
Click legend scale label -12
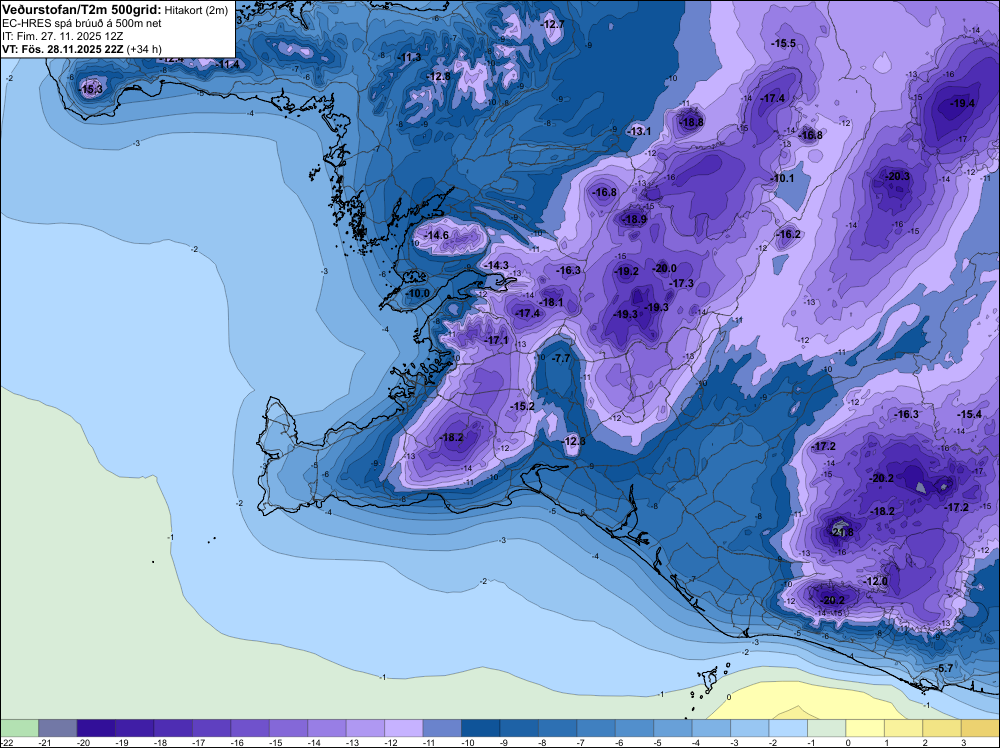click(x=390, y=742)
